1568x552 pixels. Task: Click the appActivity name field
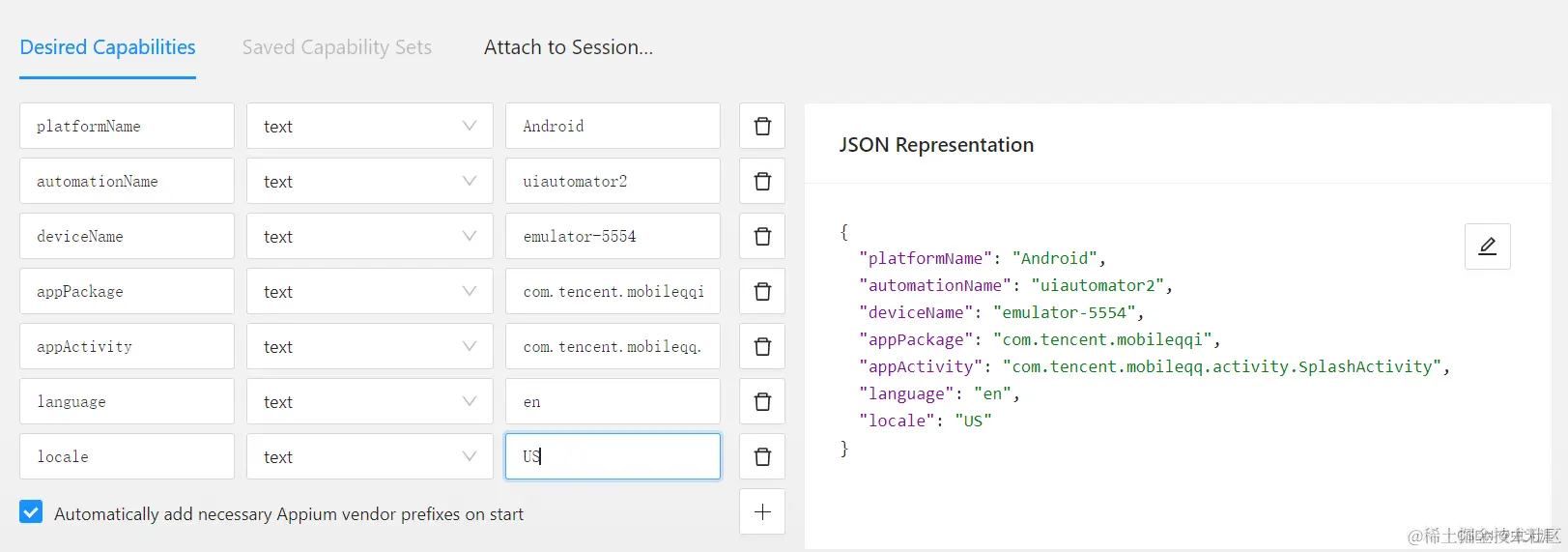click(x=127, y=346)
